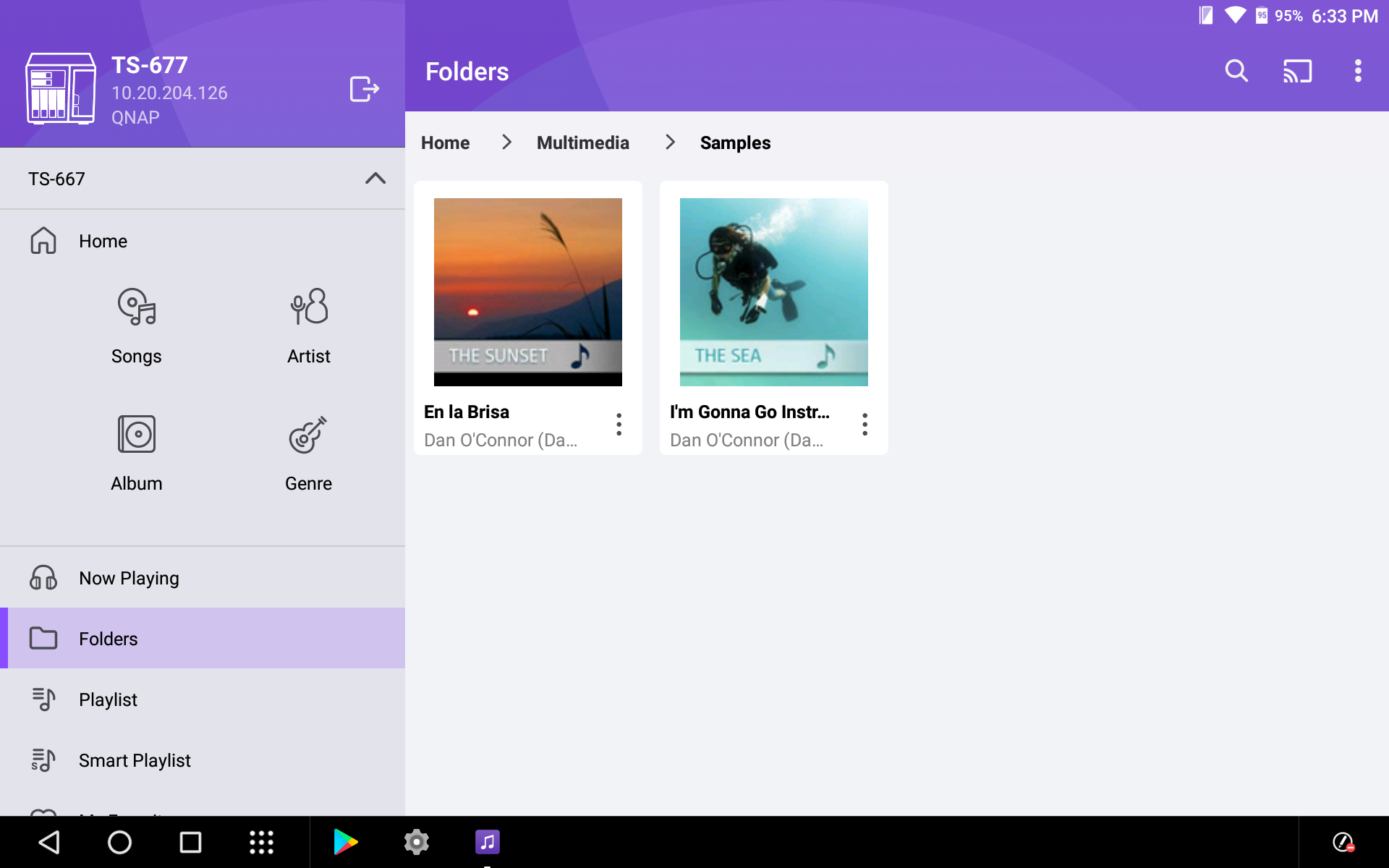Open Now Playing screen
Screen dimensions: 1389x868
point(203,578)
